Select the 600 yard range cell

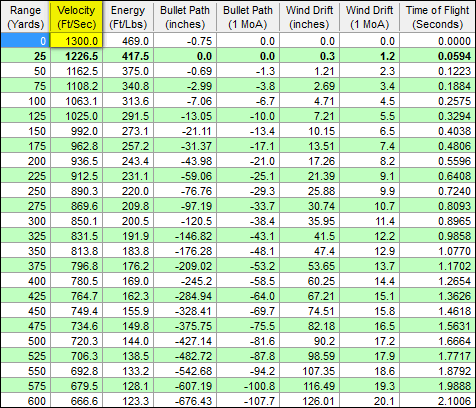click(25, 401)
